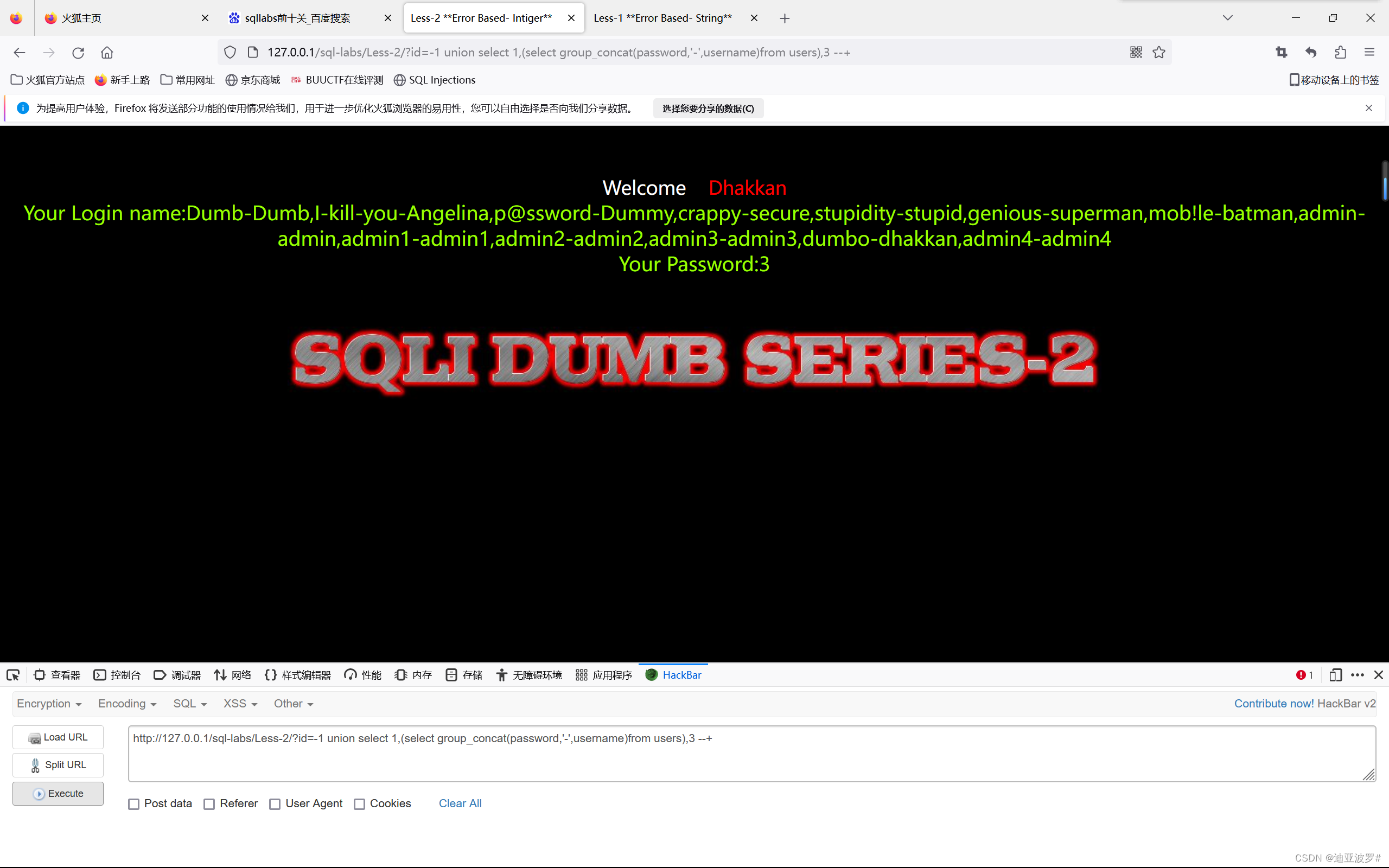Click the element picker icon in DevTools
1389x868 pixels.
12,675
